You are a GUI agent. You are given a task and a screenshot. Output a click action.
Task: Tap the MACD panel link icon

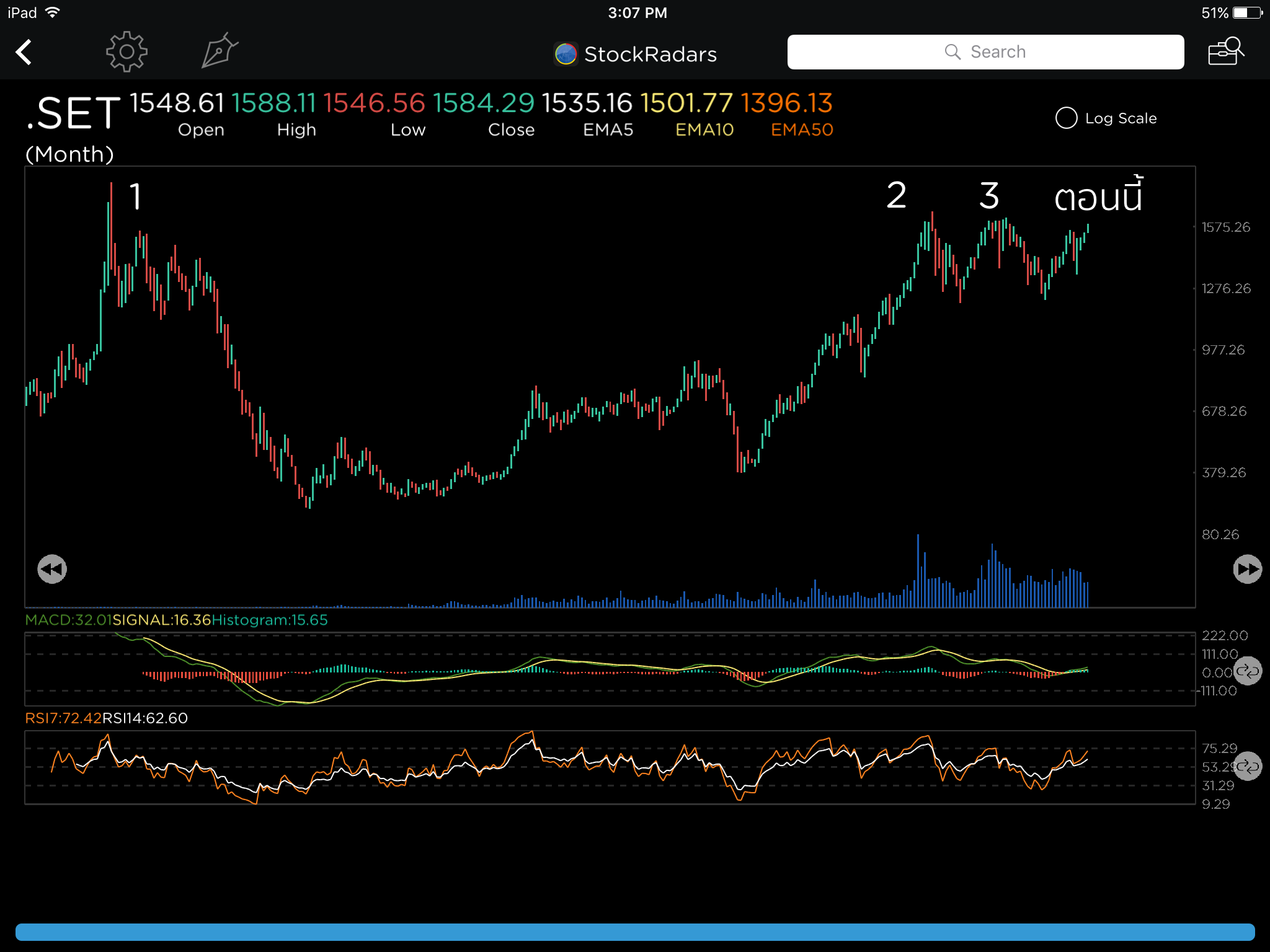1247,671
